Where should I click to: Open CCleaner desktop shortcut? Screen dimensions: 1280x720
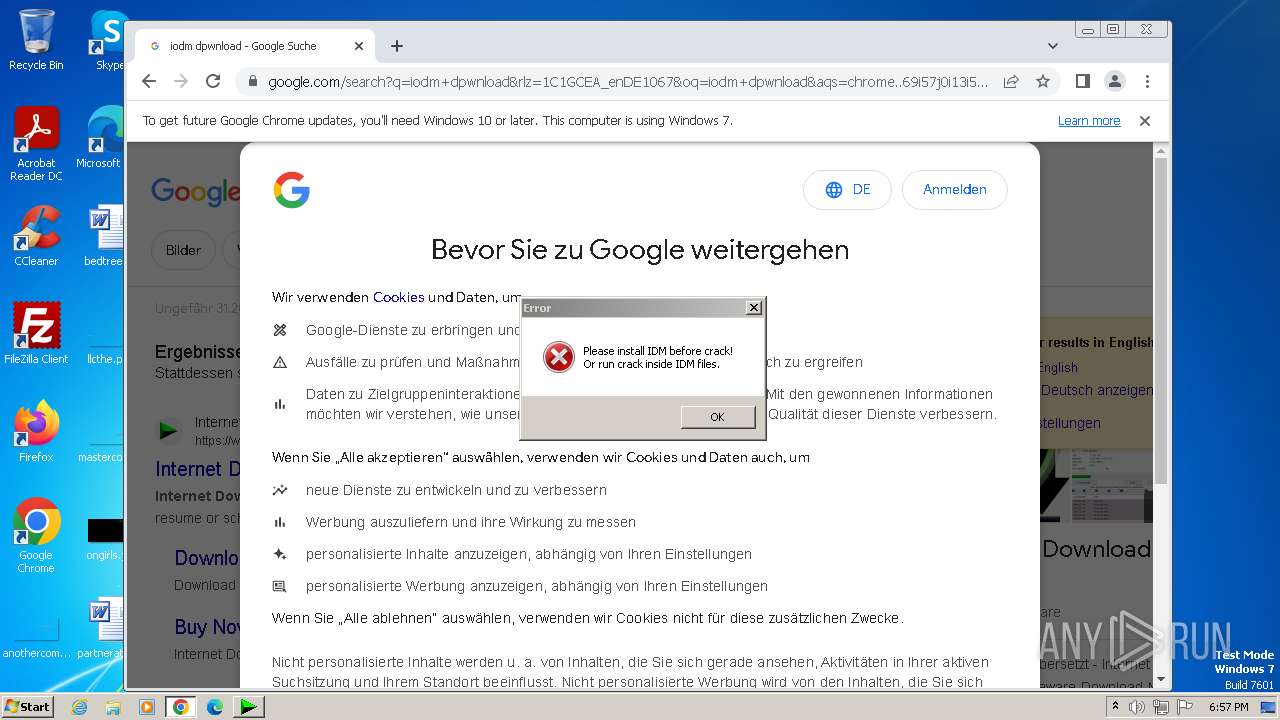click(36, 236)
